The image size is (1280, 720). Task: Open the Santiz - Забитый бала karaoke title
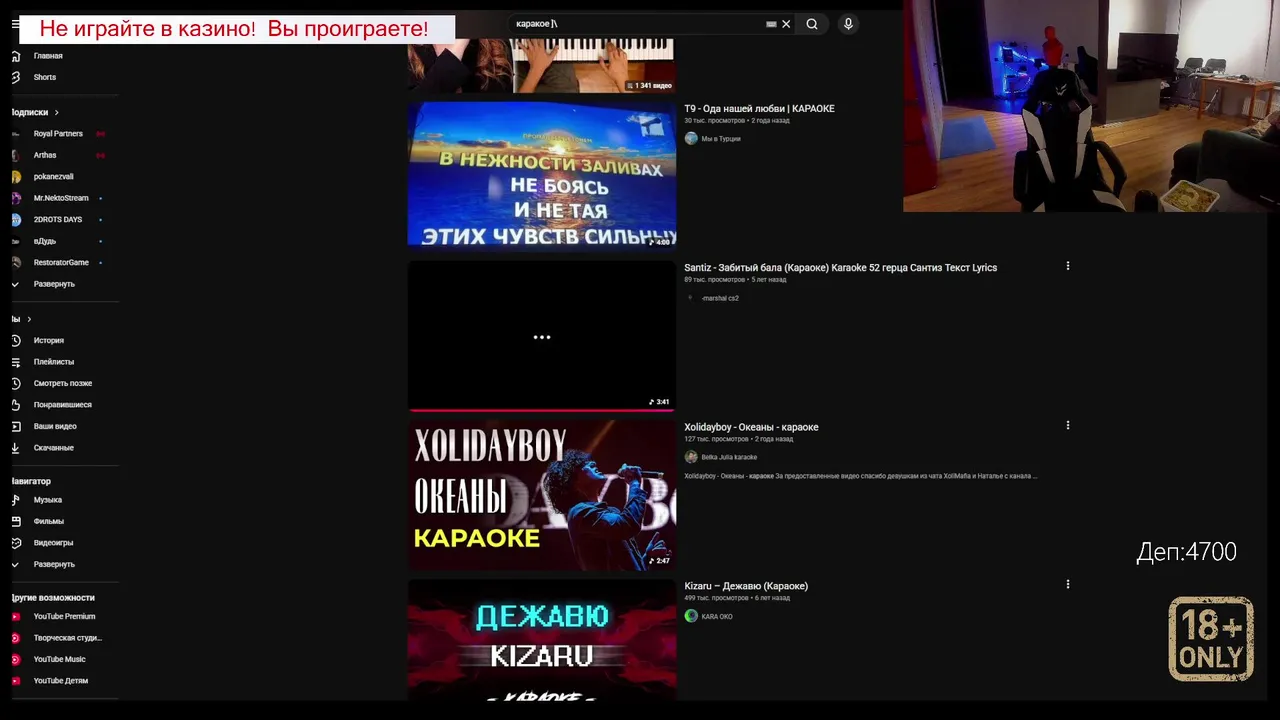pyautogui.click(x=840, y=268)
